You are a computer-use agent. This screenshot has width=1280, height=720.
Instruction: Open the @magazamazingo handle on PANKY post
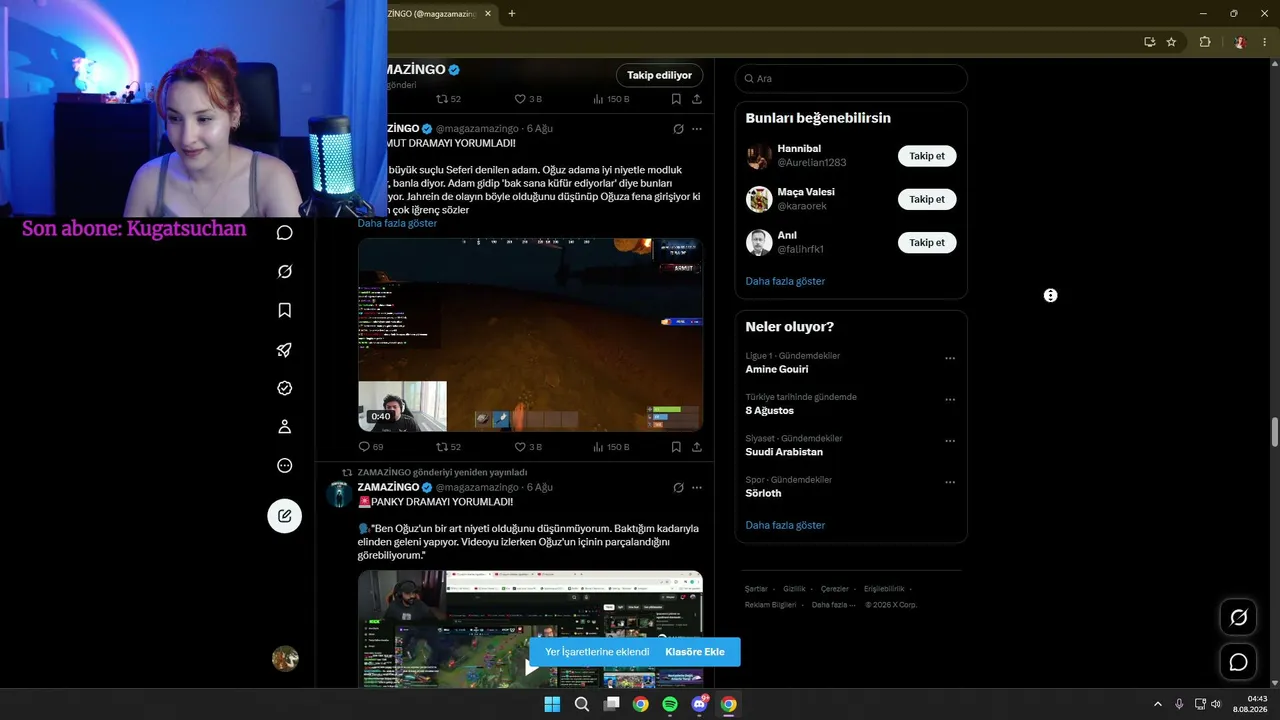477,488
